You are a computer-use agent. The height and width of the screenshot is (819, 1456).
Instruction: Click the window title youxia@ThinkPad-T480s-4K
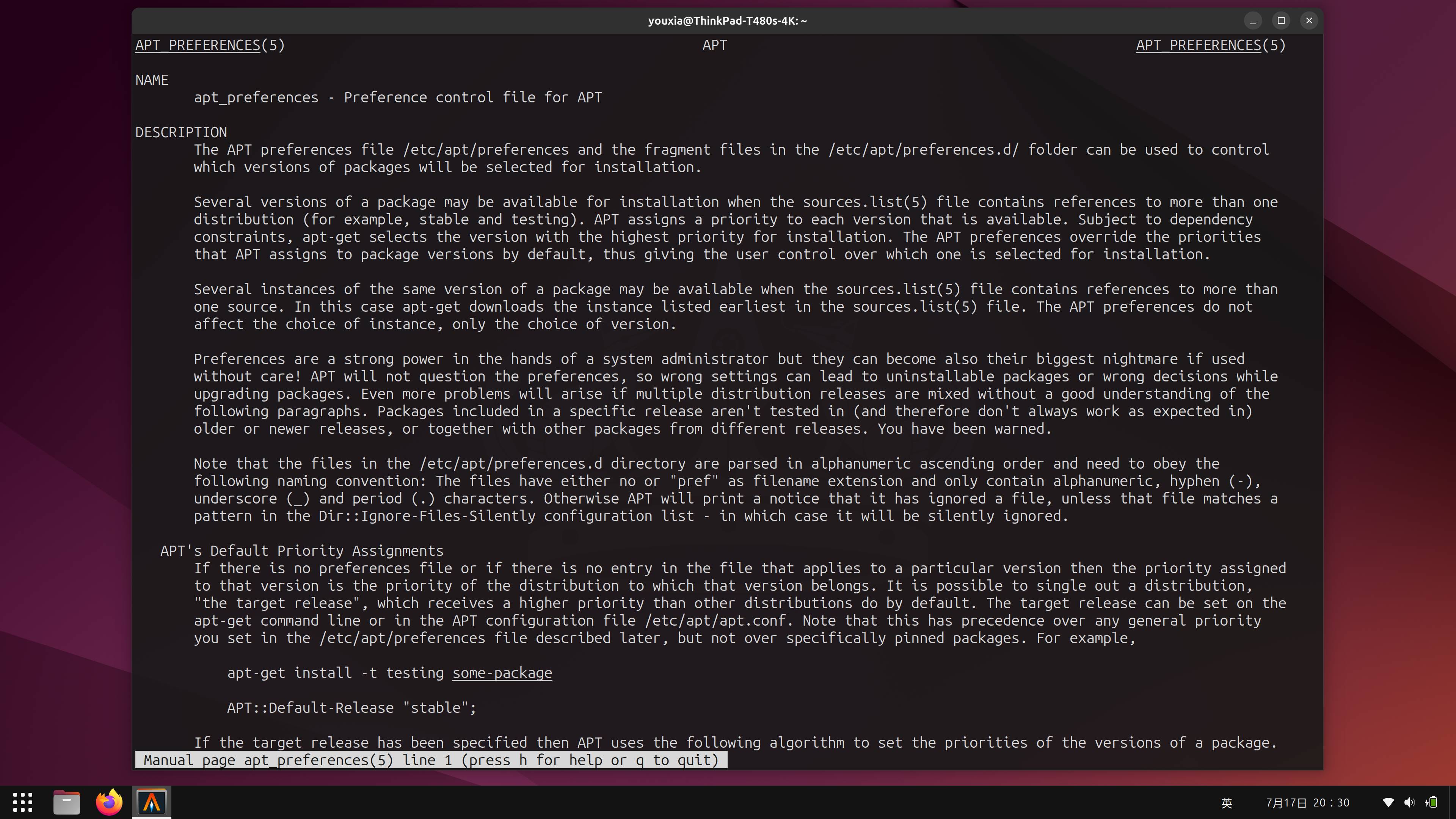coord(728,21)
